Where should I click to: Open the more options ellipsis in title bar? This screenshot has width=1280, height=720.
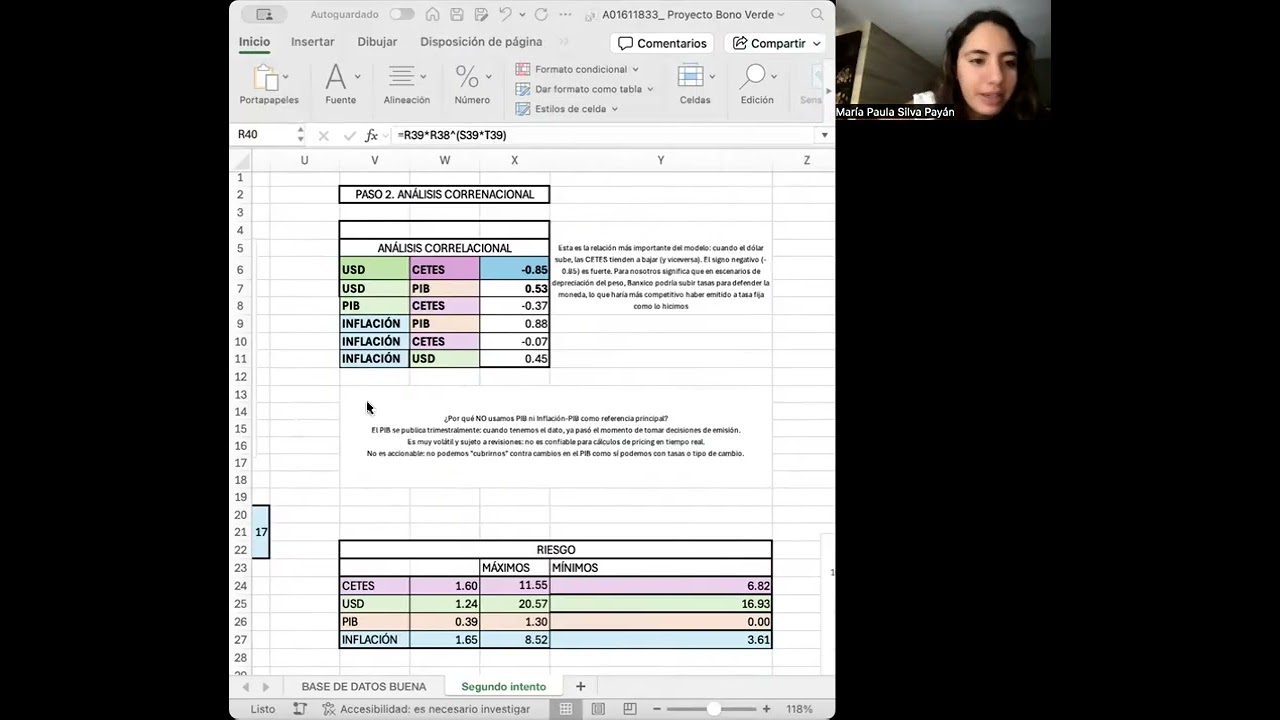click(567, 15)
